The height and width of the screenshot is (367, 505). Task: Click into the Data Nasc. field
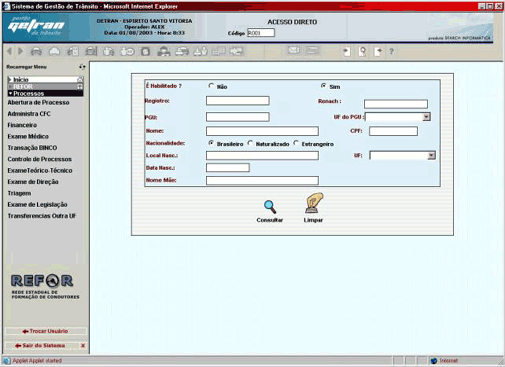click(228, 167)
